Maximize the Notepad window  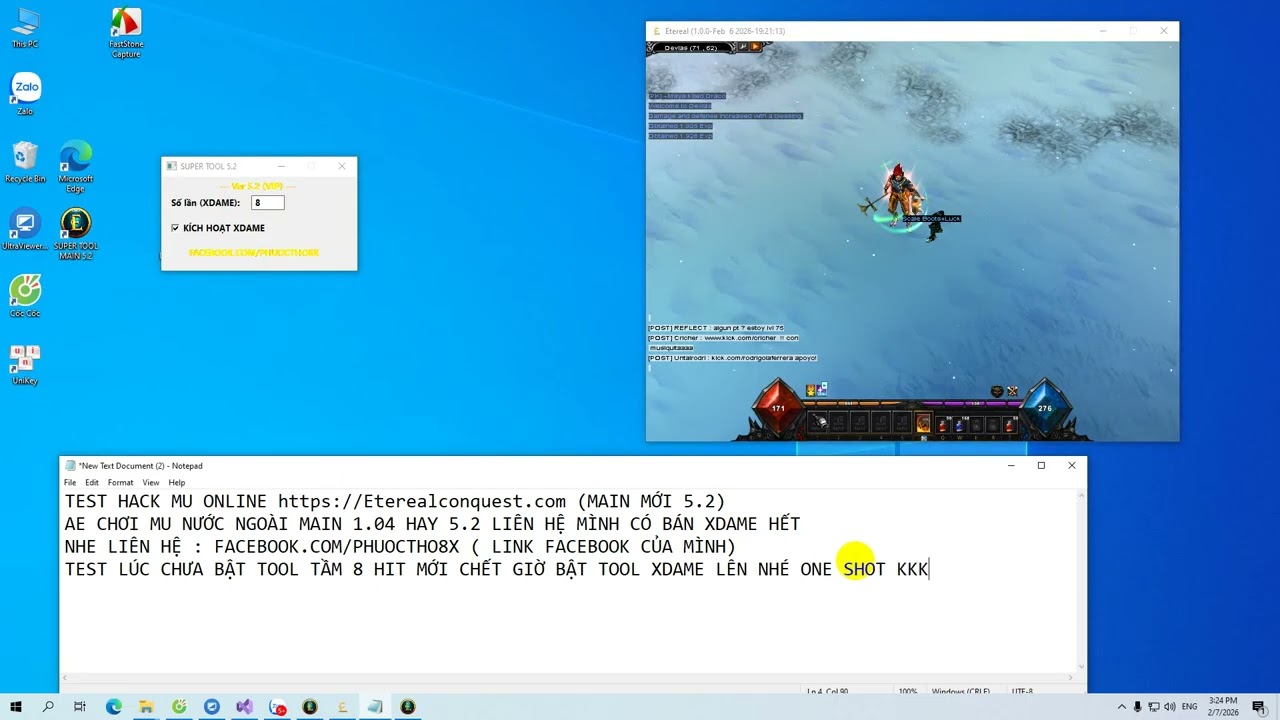pyautogui.click(x=1041, y=465)
